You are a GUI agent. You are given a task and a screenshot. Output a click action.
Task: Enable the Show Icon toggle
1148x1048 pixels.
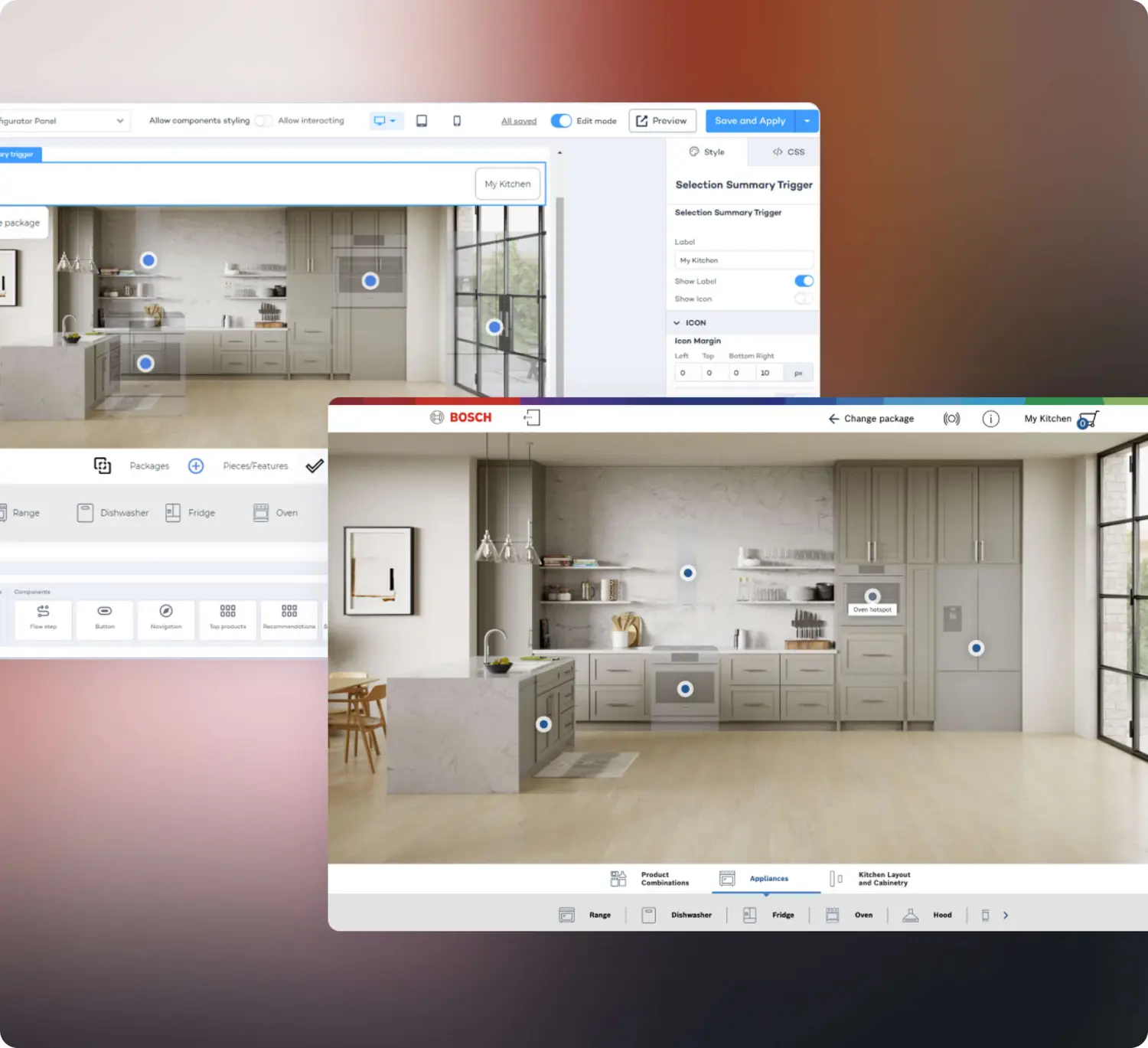(x=804, y=299)
